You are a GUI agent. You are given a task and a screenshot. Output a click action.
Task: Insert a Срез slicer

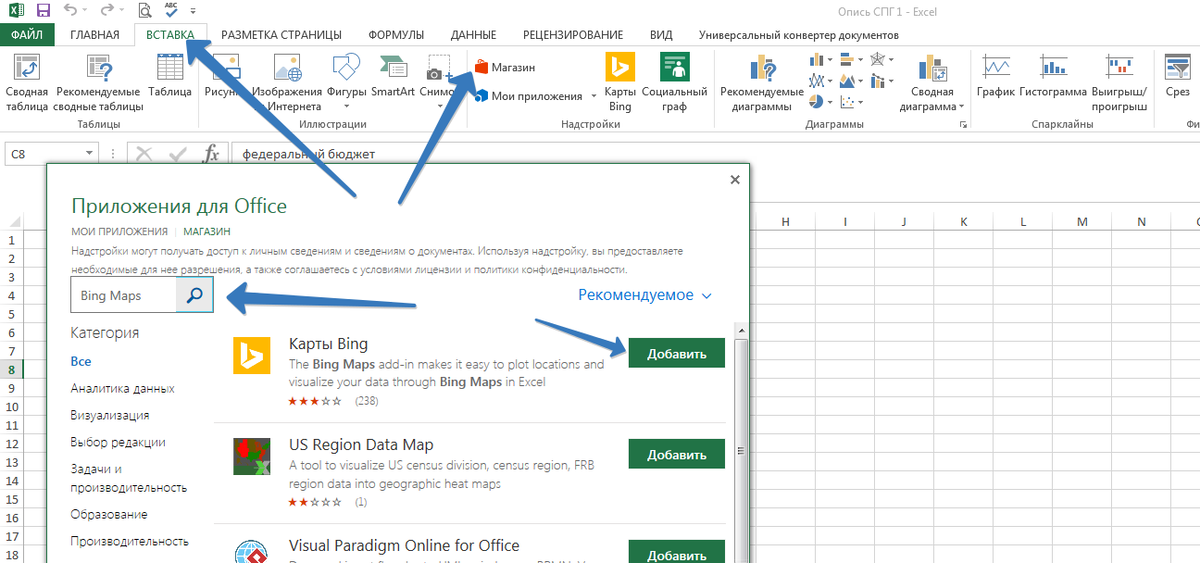click(x=1177, y=75)
